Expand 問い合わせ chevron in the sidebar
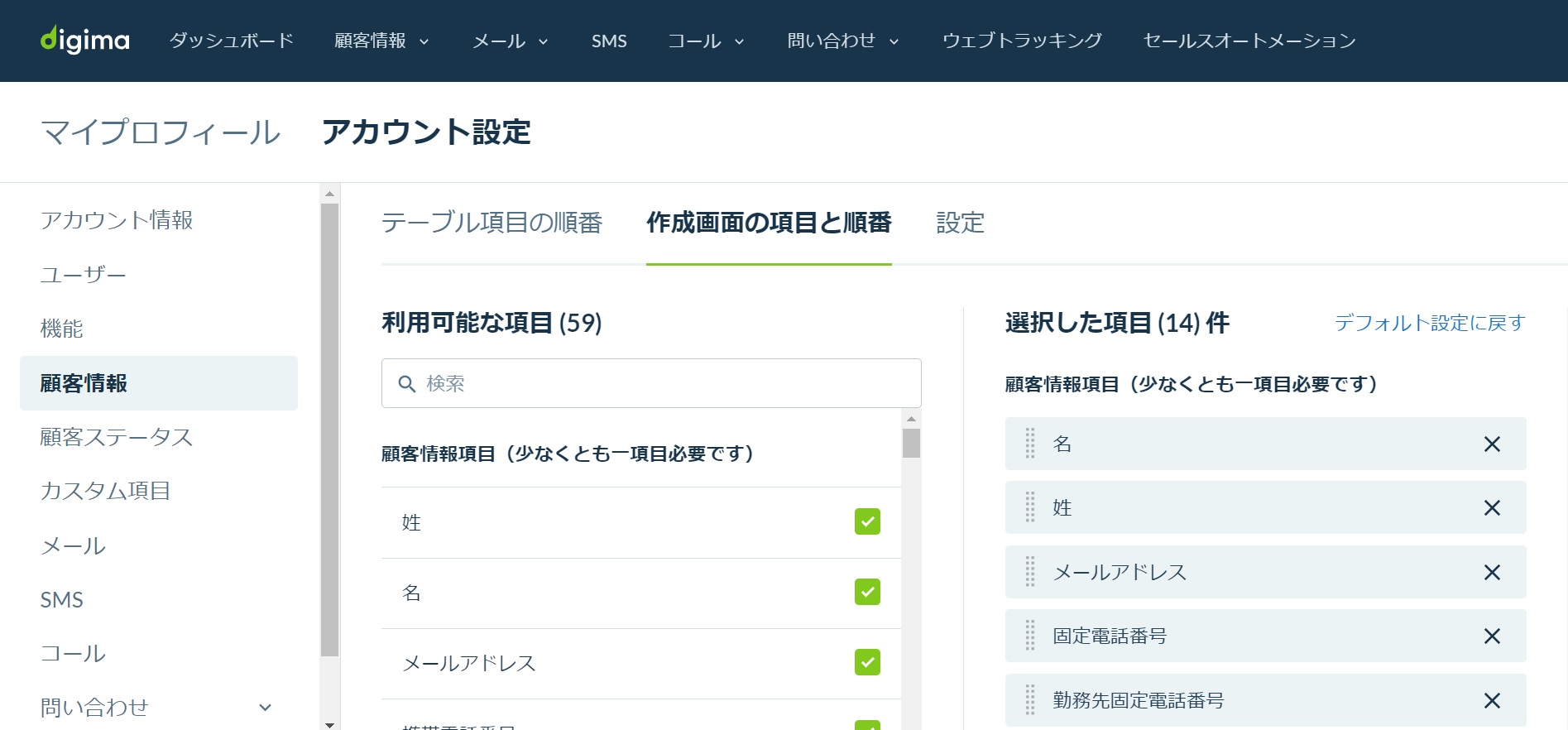This screenshot has height=730, width=1568. pyautogui.click(x=266, y=708)
